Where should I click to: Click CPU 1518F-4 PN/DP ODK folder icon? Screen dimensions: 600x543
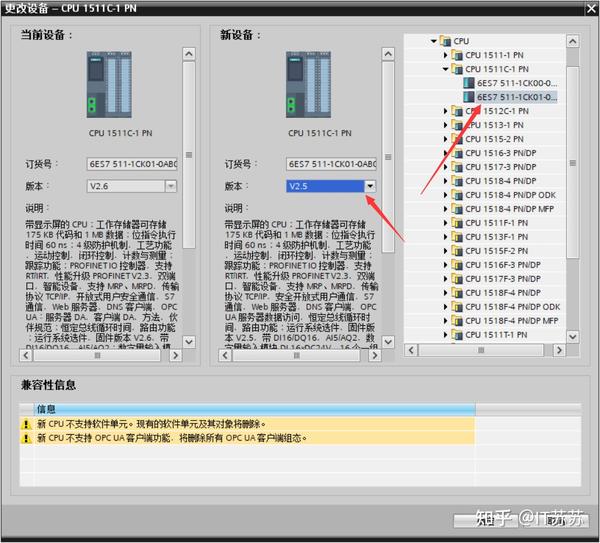pos(457,307)
